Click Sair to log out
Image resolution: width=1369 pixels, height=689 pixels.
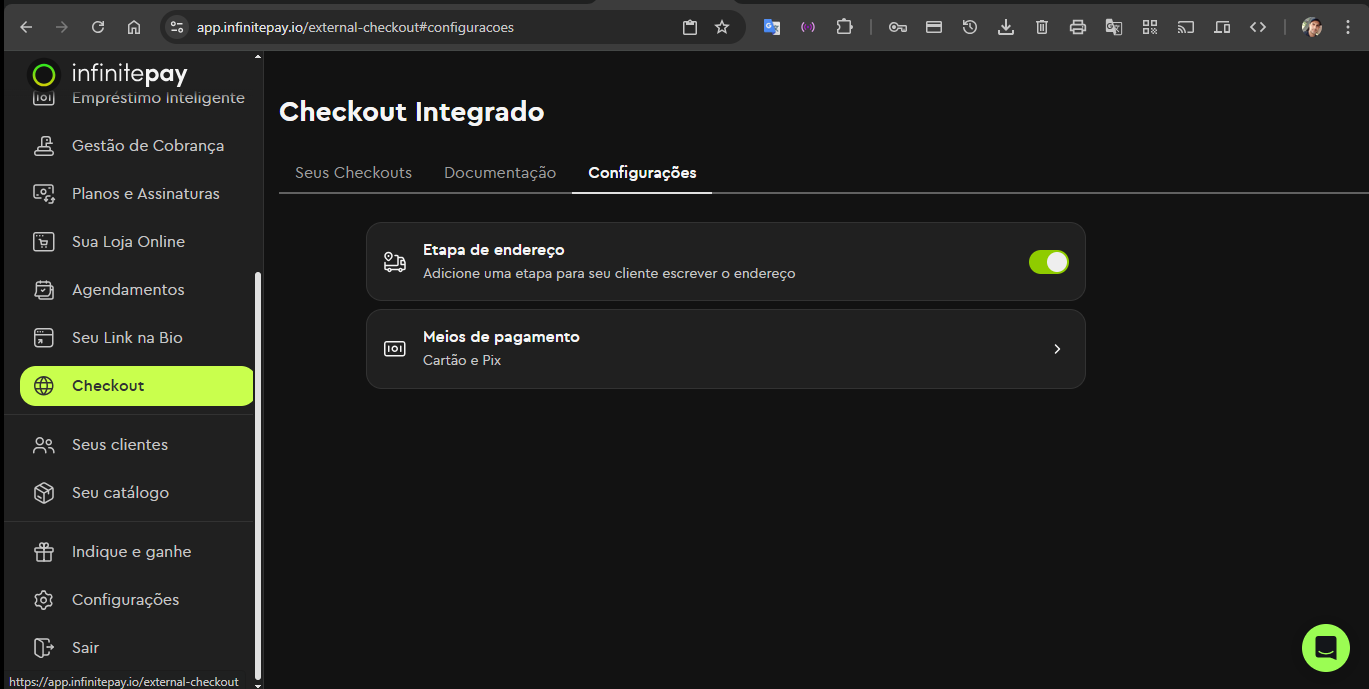pos(85,648)
